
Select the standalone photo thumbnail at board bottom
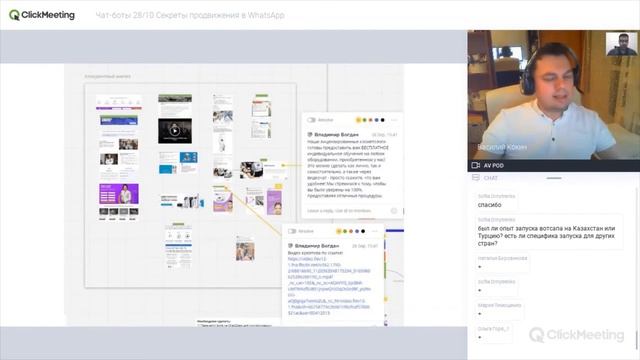(245, 249)
